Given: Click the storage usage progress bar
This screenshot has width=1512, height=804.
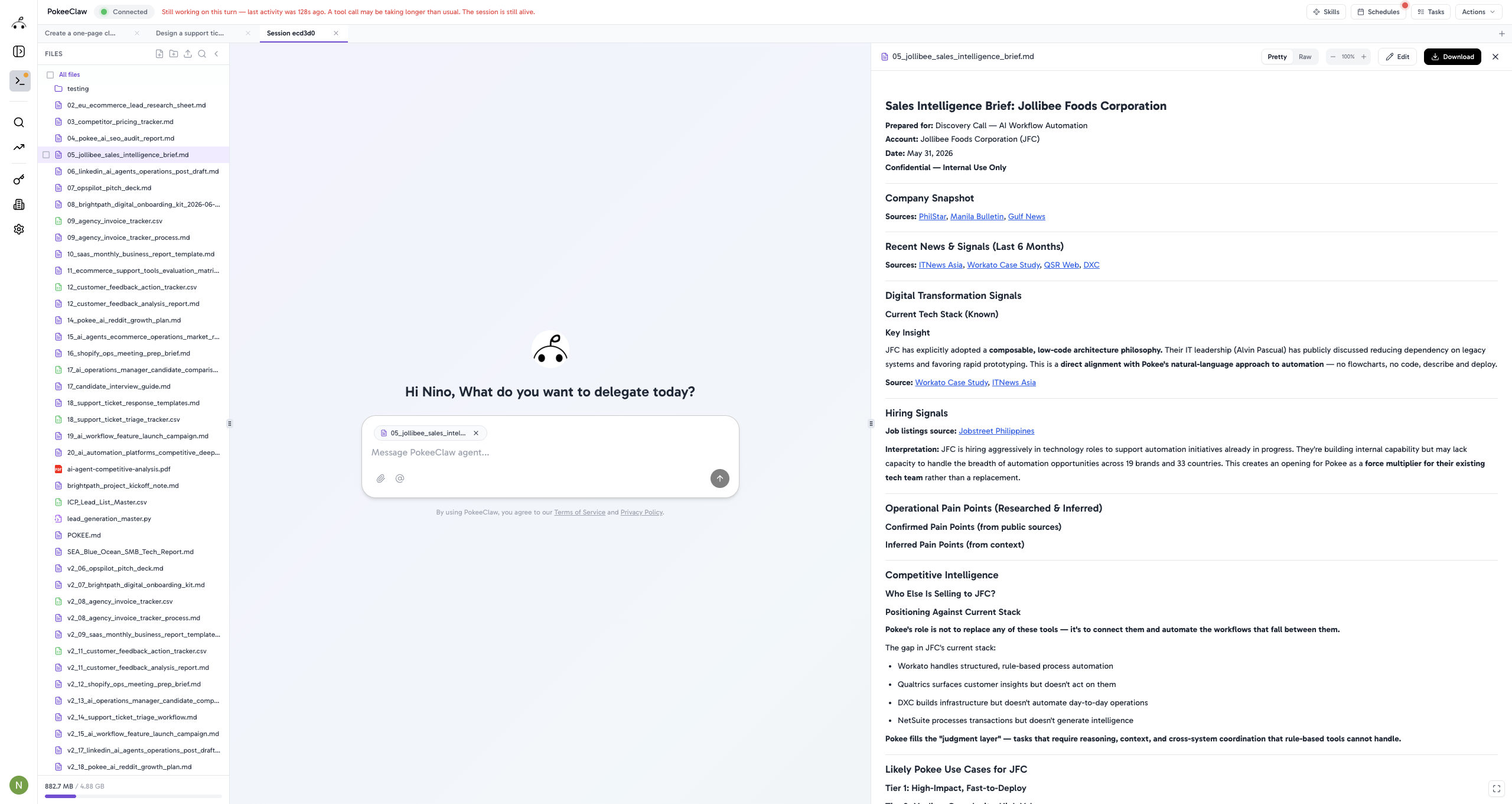Looking at the screenshot, I should pyautogui.click(x=133, y=796).
